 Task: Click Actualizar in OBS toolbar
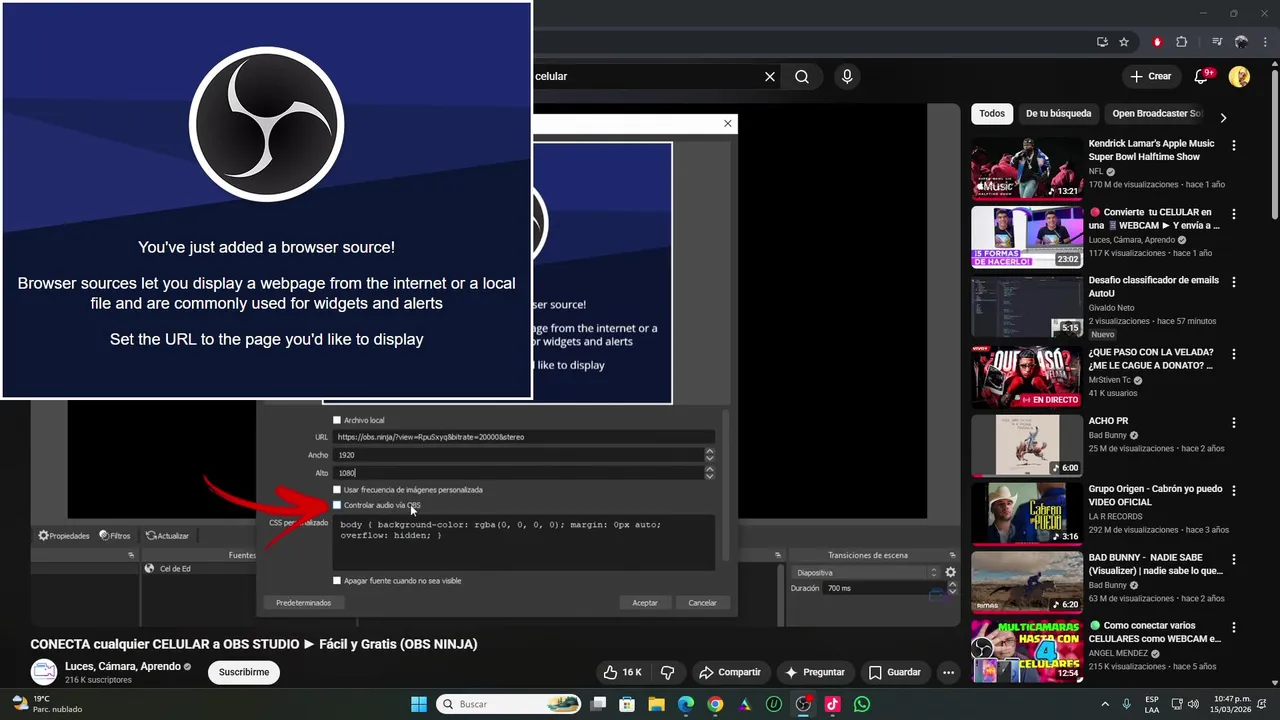[x=167, y=536]
